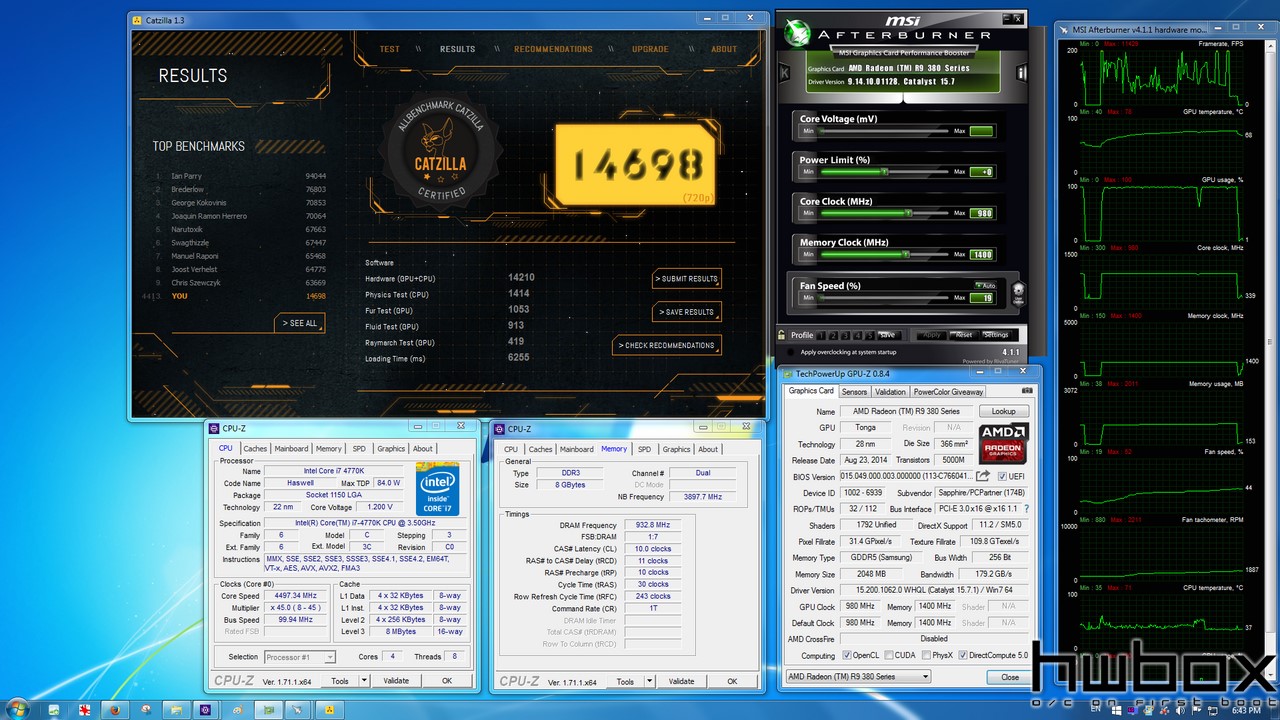Image resolution: width=1280 pixels, height=720 pixels.
Task: Toggle apply overclocking at system startup
Action: (x=790, y=352)
